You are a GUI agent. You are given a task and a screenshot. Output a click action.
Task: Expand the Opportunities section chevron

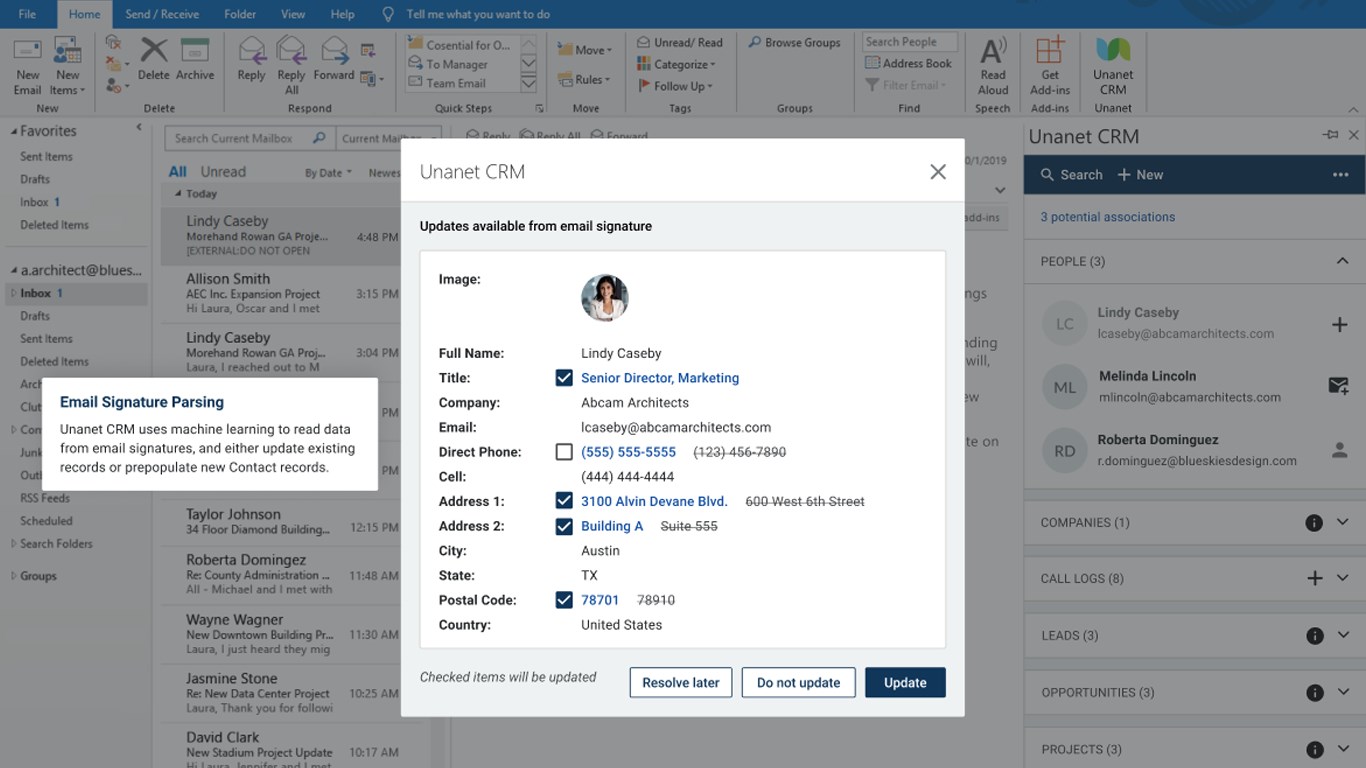coord(1343,692)
